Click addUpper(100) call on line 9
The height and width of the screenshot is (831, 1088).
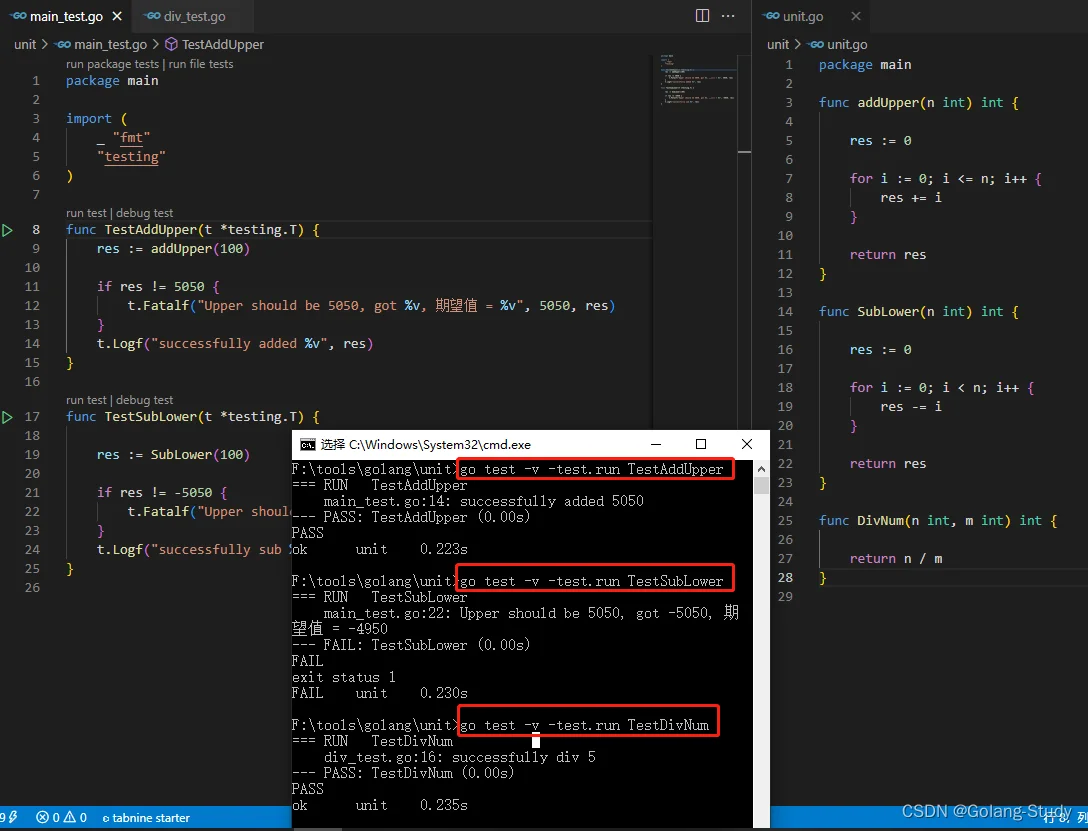tap(200, 249)
